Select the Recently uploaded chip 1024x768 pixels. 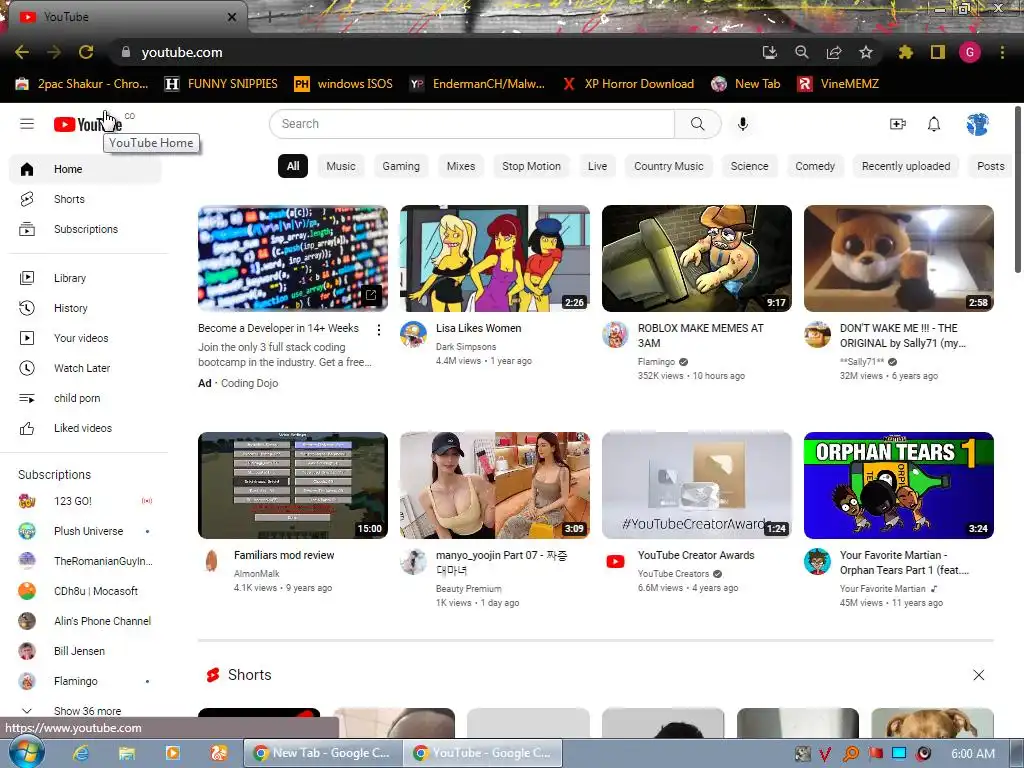[x=906, y=166]
